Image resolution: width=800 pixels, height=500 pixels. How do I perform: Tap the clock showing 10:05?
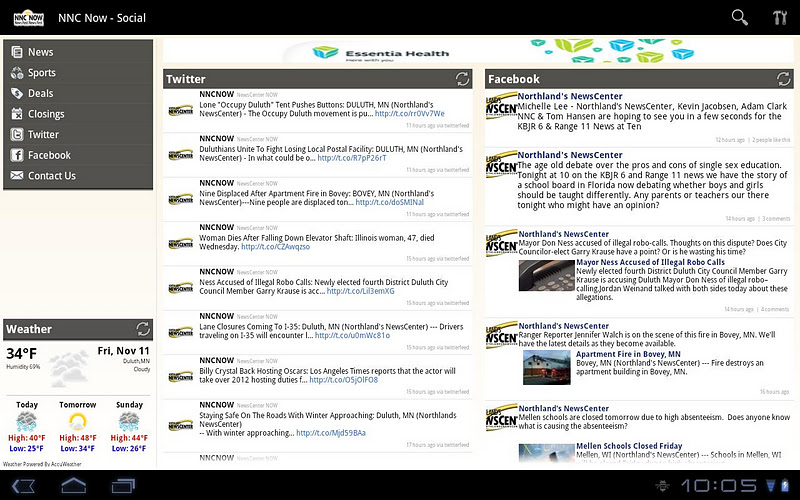click(718, 485)
